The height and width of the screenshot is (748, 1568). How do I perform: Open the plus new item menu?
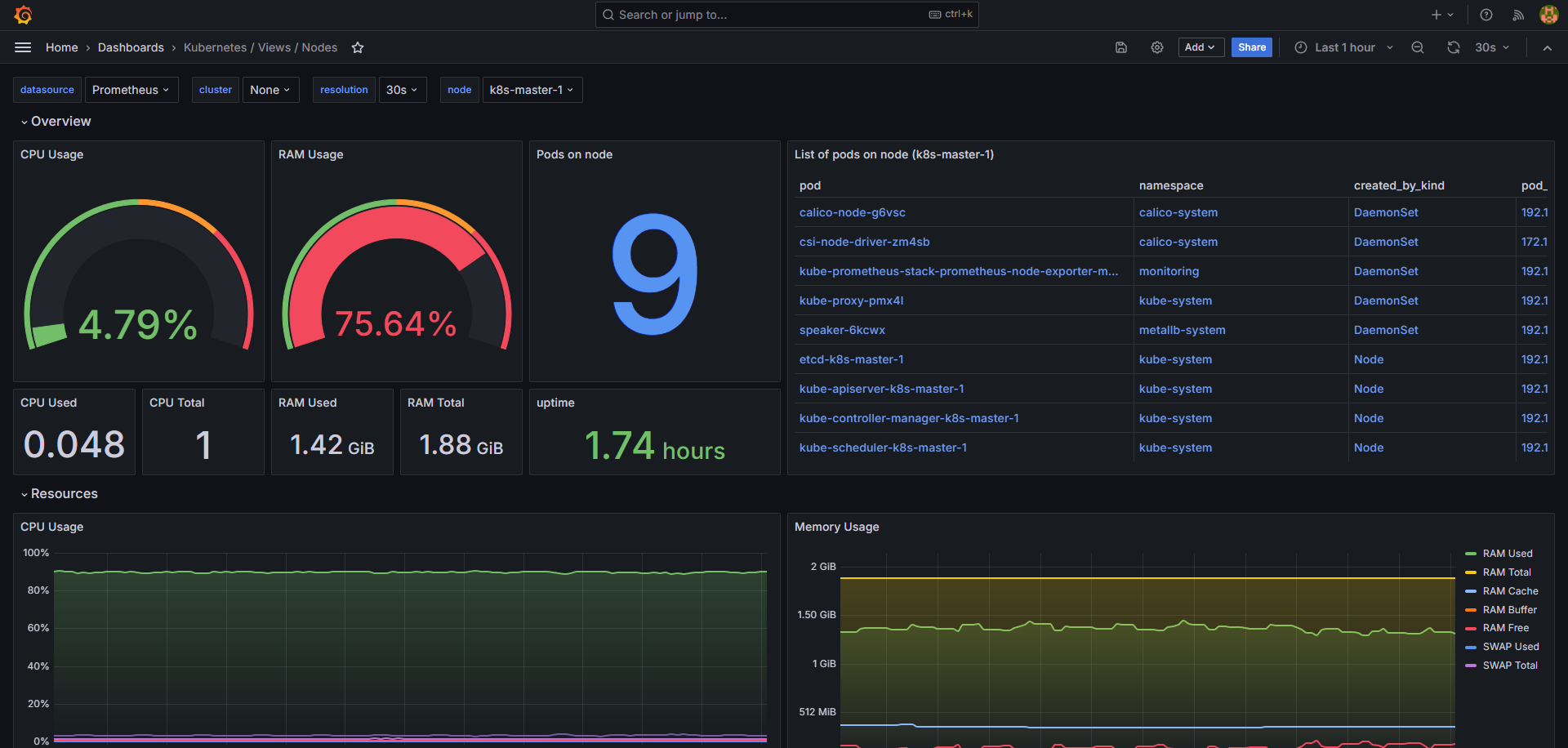pyautogui.click(x=1442, y=15)
